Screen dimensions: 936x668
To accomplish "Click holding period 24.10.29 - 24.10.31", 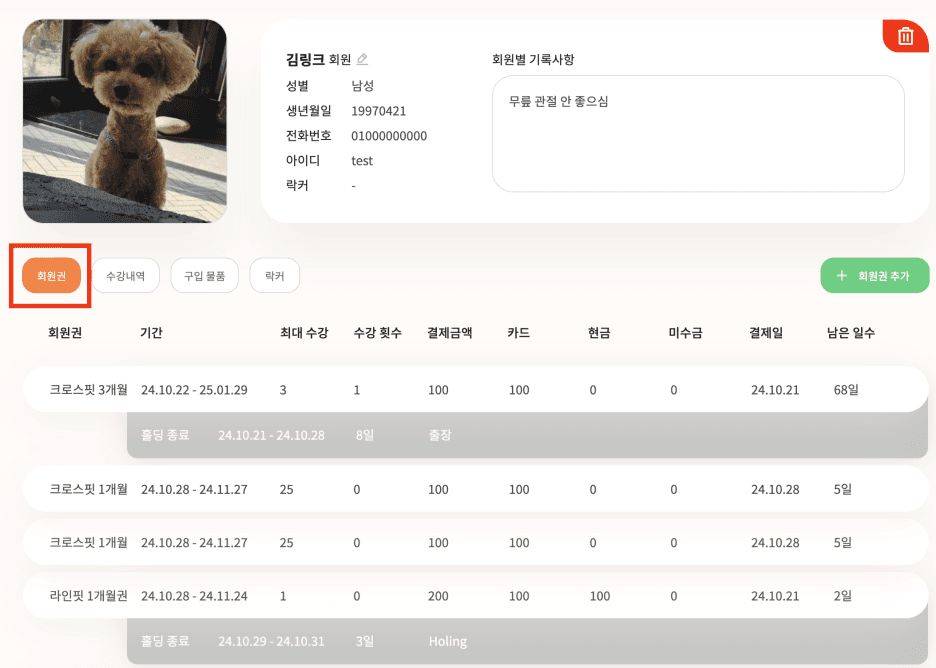I will coord(271,641).
